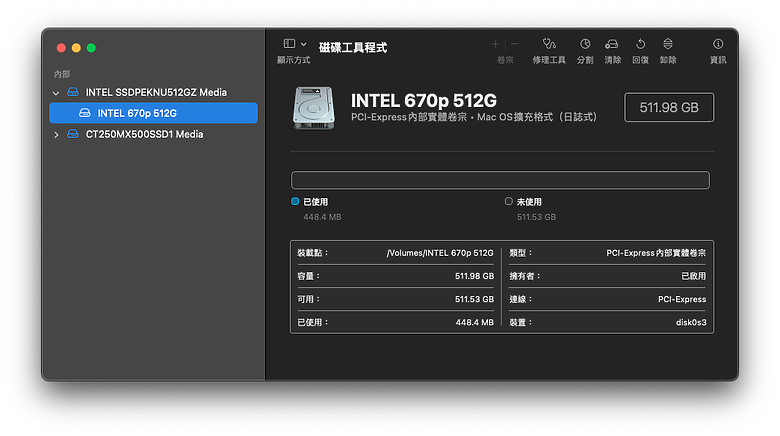Click the INTEL 670p 512G heading
This screenshot has width=780, height=436.
(423, 101)
